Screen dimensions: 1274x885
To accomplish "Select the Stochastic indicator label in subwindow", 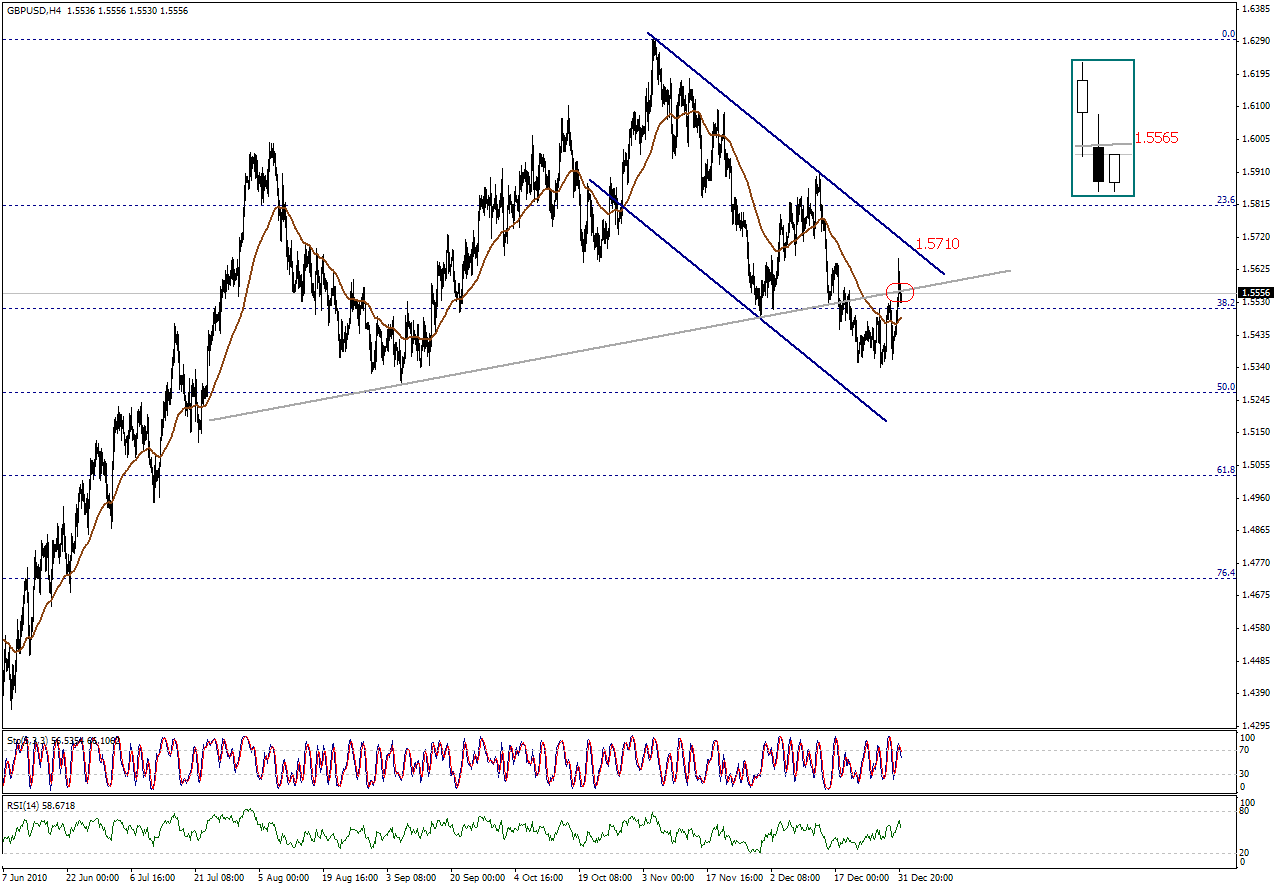I will pos(62,741).
